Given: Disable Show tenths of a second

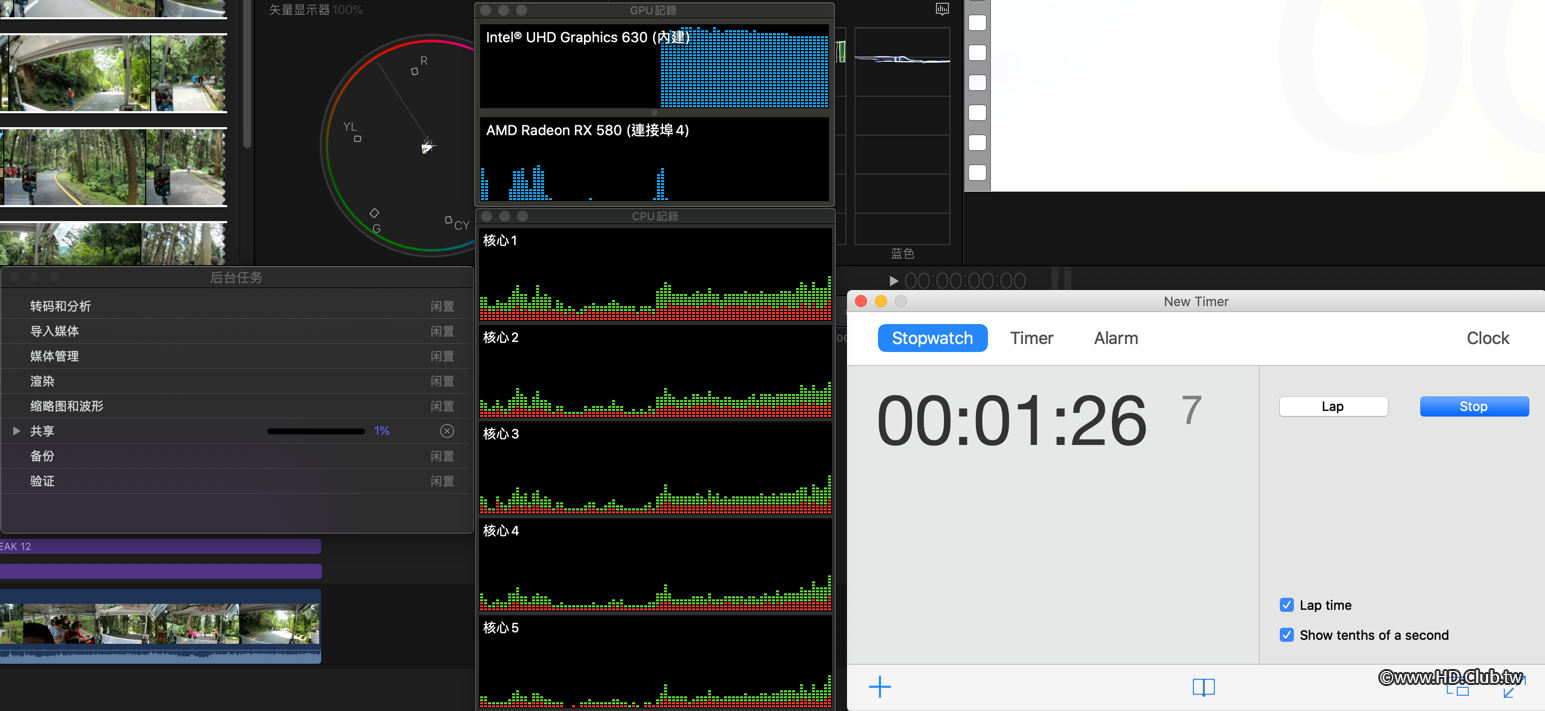Looking at the screenshot, I should coord(1287,635).
